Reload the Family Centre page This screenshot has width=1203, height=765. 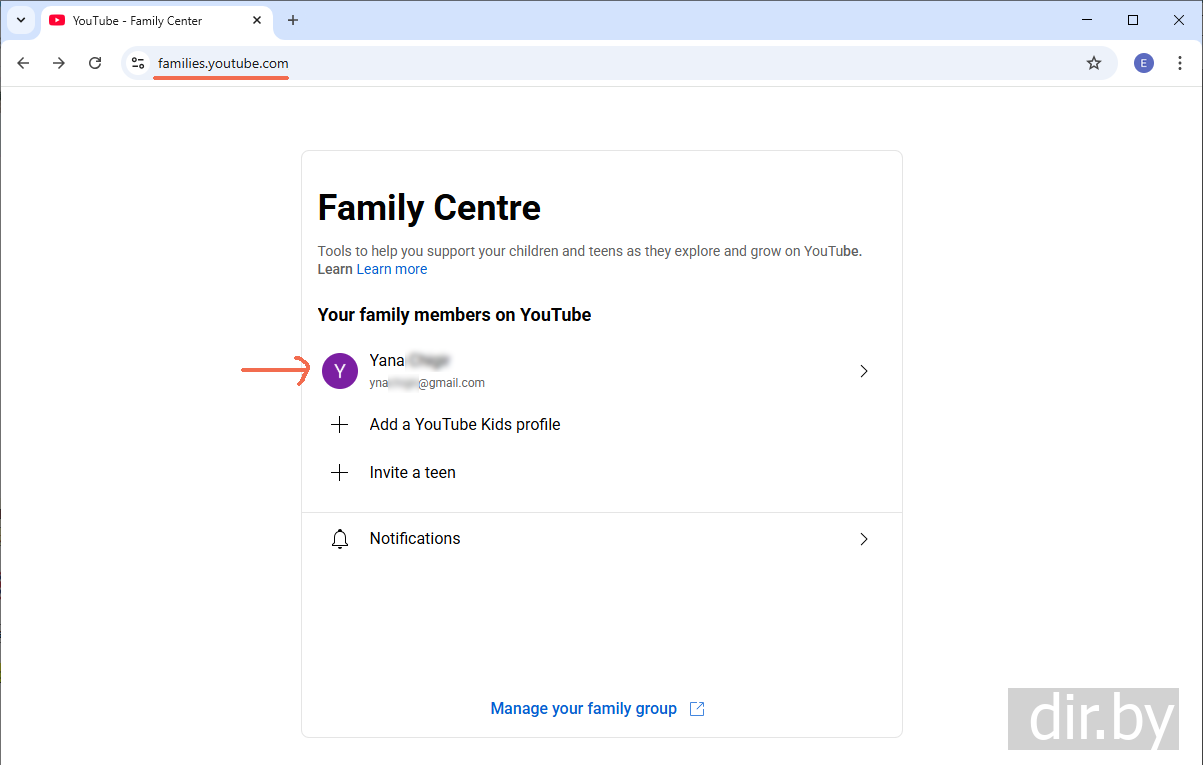[x=95, y=63]
